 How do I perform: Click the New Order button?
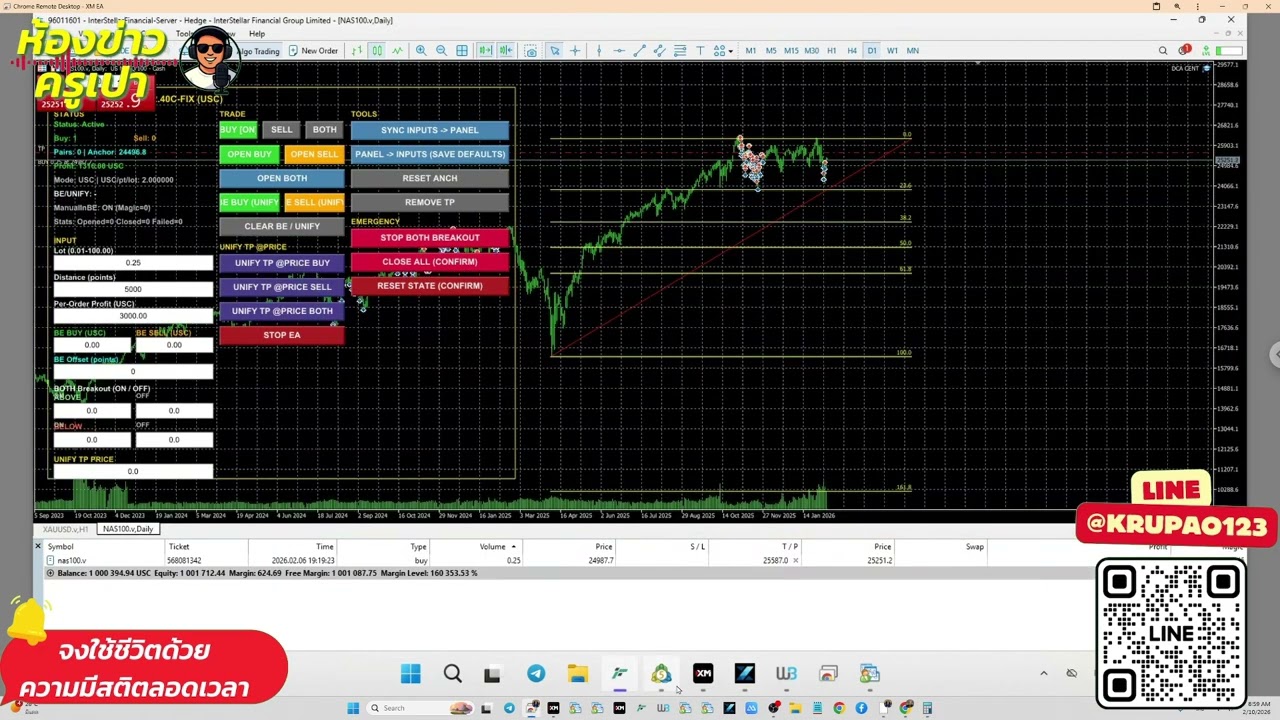click(313, 51)
